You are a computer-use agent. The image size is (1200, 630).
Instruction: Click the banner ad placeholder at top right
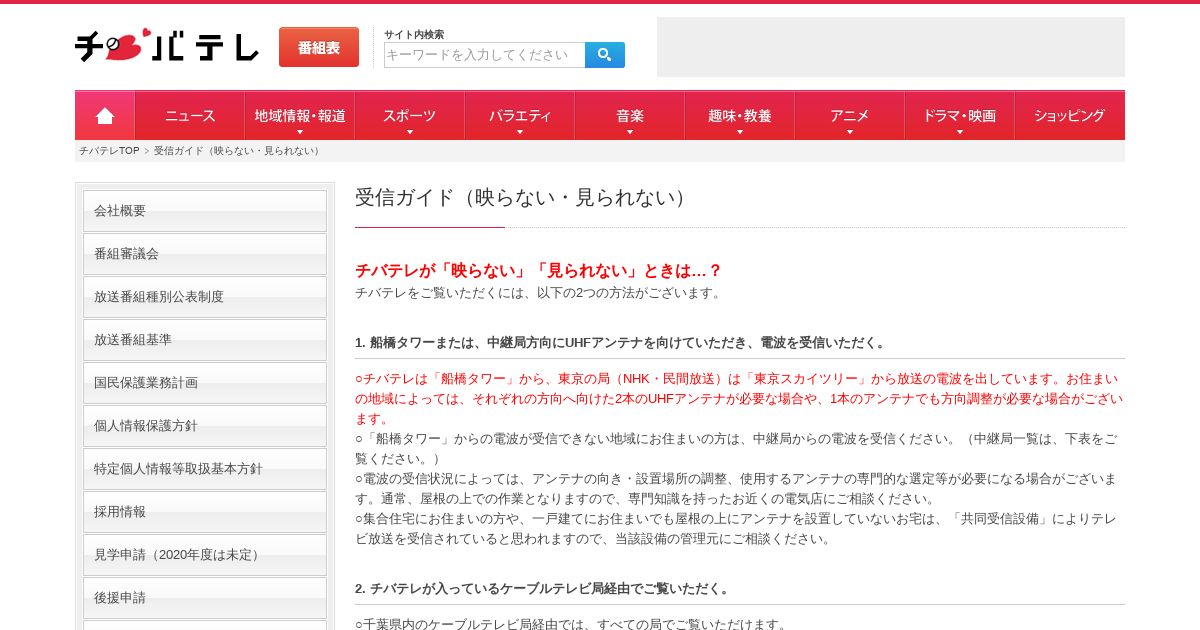(891, 47)
